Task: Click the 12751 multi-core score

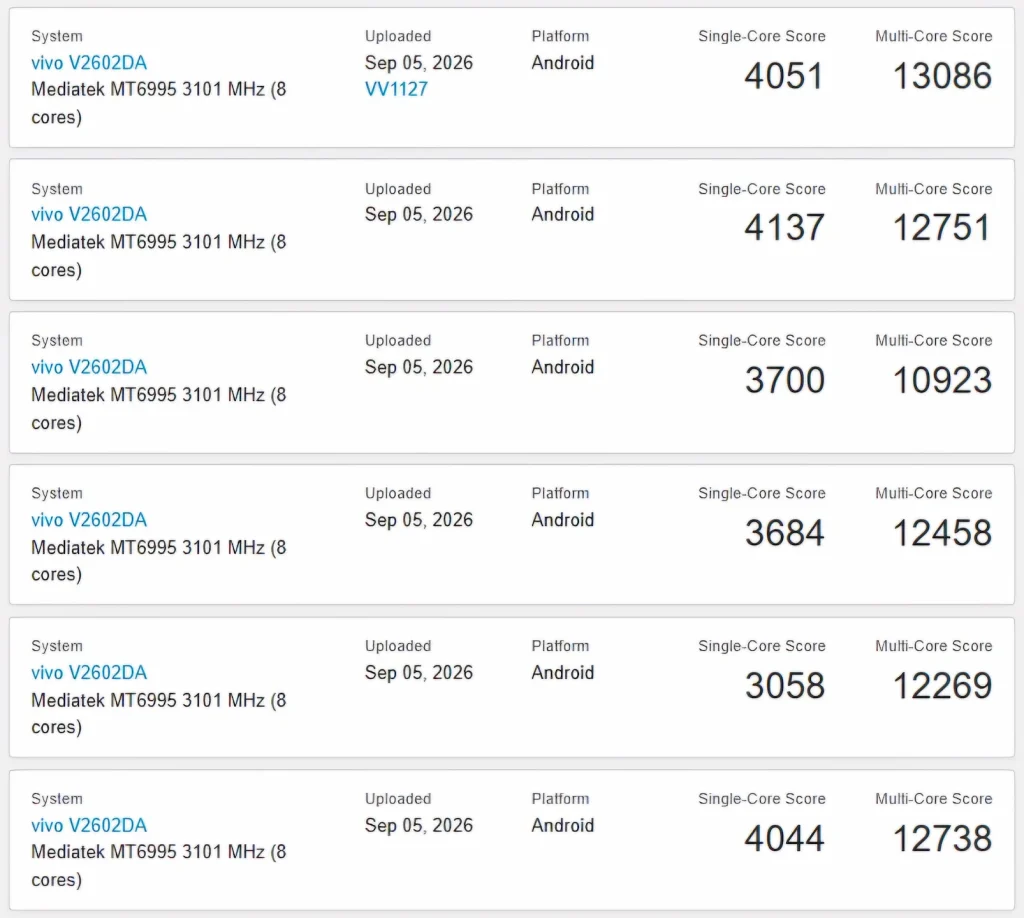Action: (x=942, y=227)
